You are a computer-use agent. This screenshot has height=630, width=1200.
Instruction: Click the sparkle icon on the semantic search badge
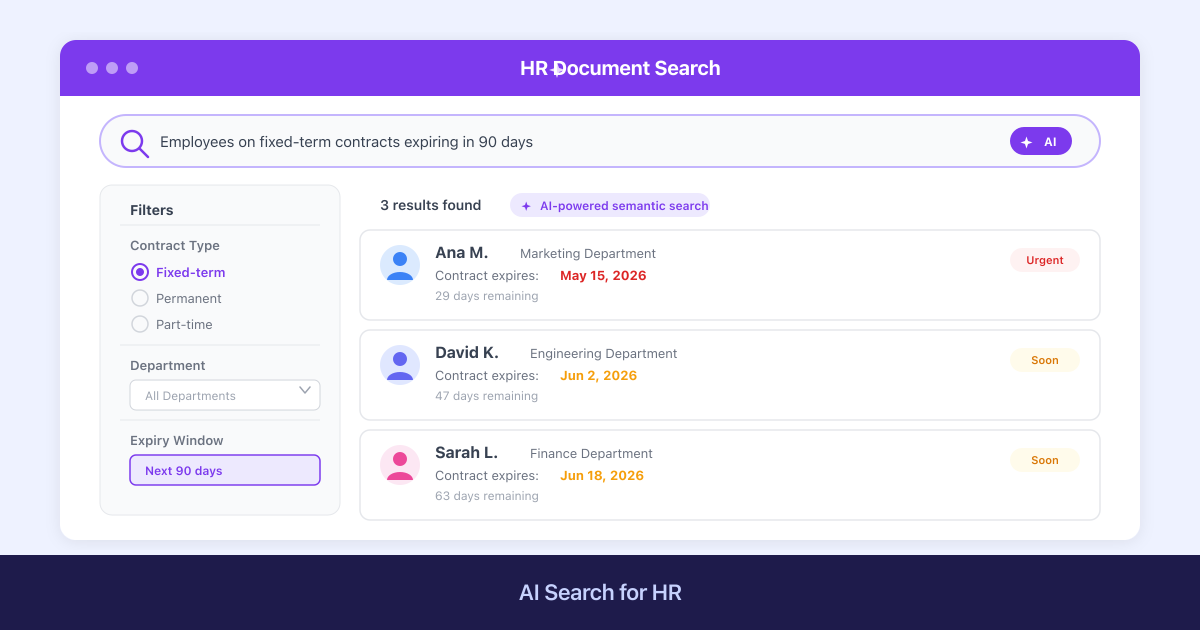click(526, 206)
